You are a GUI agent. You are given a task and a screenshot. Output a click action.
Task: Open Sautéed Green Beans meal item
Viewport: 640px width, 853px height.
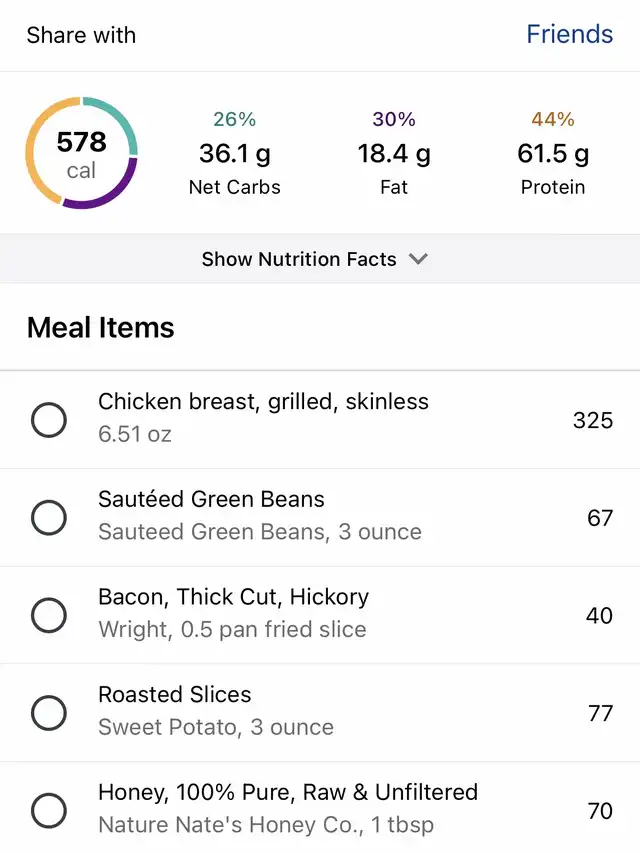pyautogui.click(x=211, y=499)
